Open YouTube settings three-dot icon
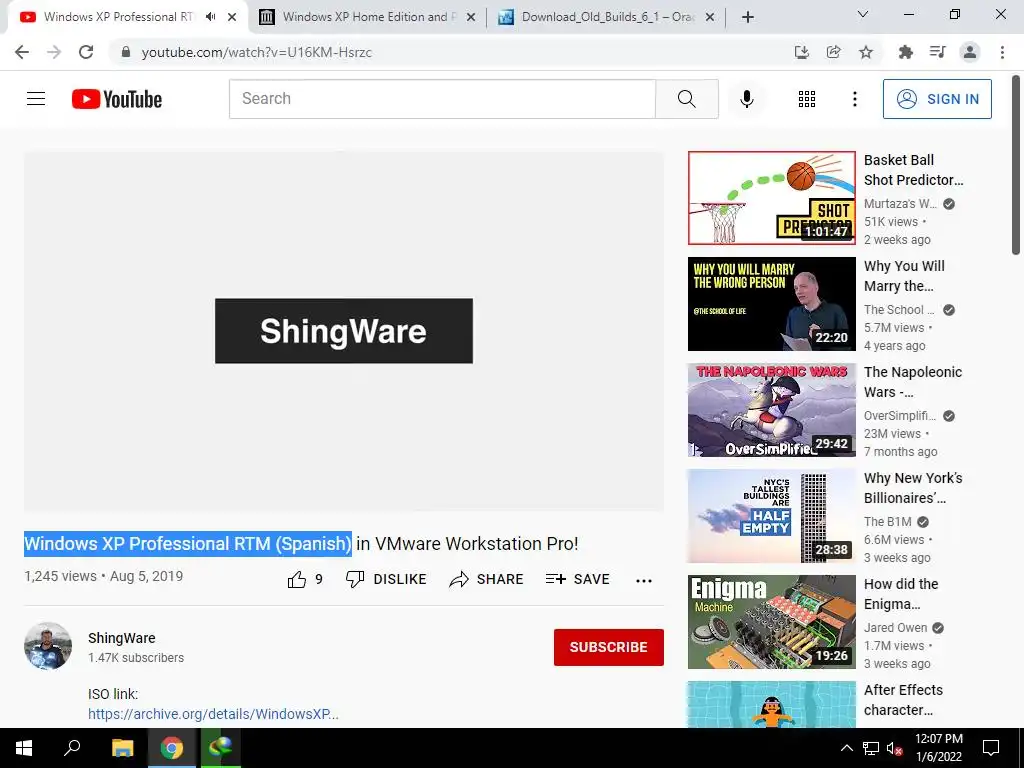This screenshot has height=768, width=1024. [x=855, y=99]
